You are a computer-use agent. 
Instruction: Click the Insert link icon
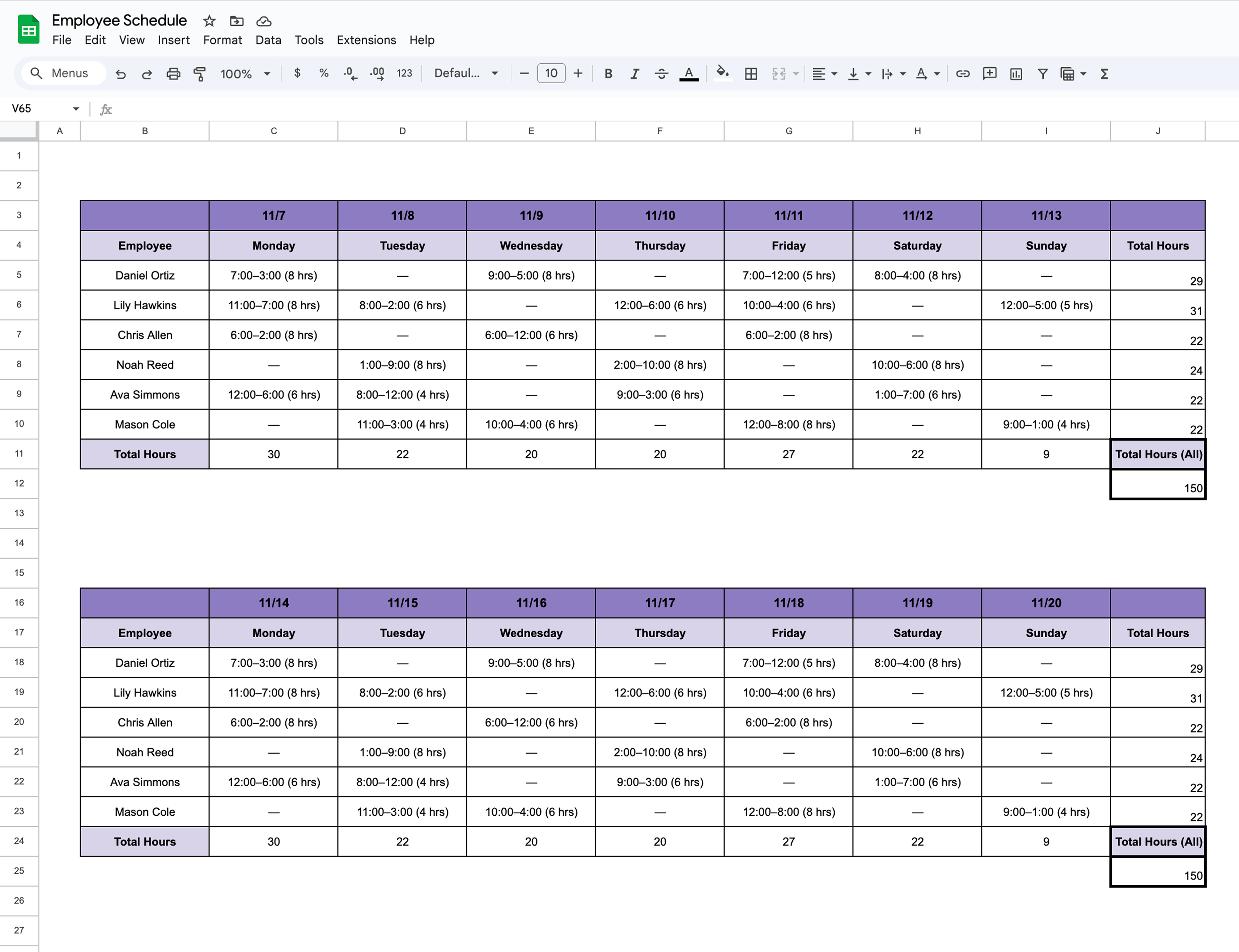click(x=962, y=74)
